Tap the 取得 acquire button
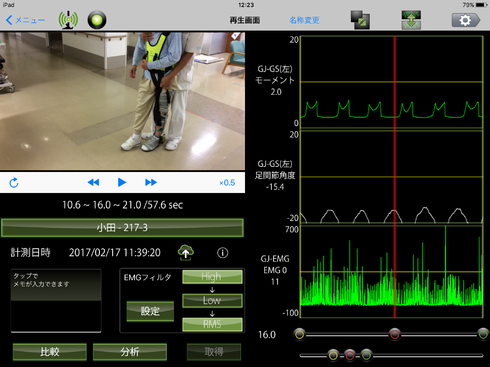 [x=214, y=352]
